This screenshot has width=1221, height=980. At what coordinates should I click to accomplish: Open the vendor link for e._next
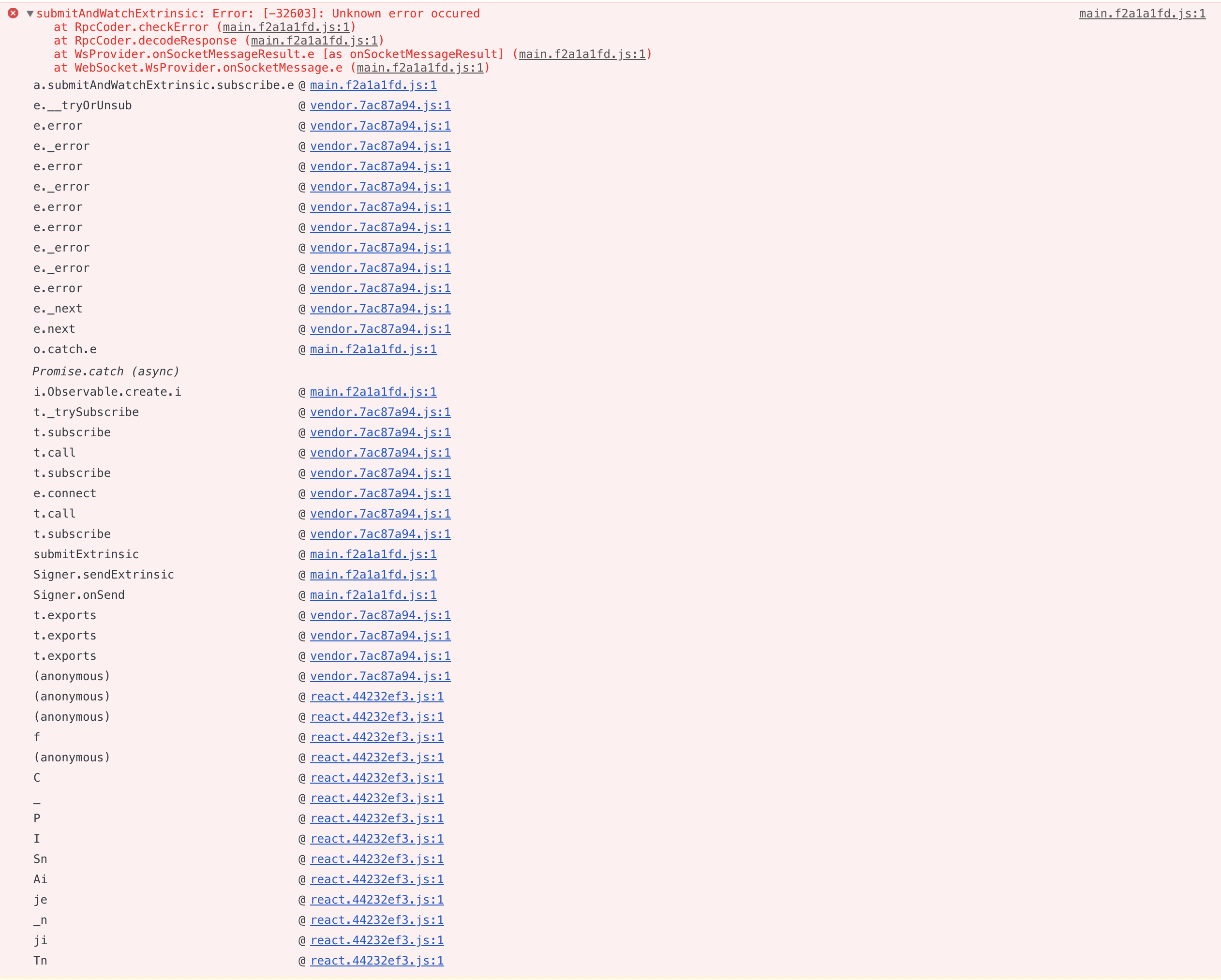click(x=381, y=309)
